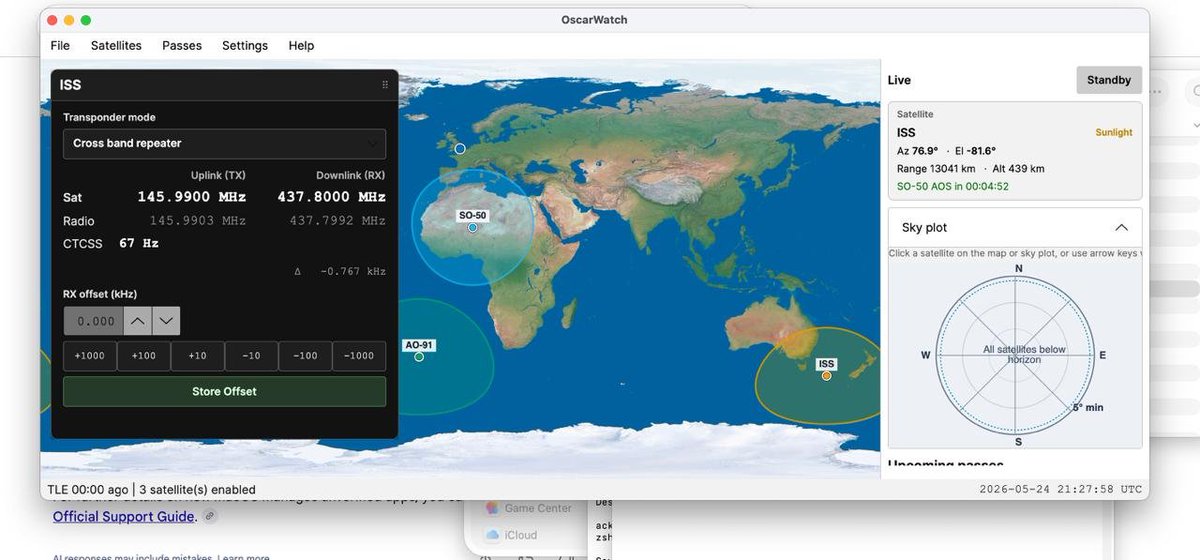Click the uplink 145.9900 MHz value
Image resolution: width=1200 pixels, height=560 pixels.
coord(192,197)
